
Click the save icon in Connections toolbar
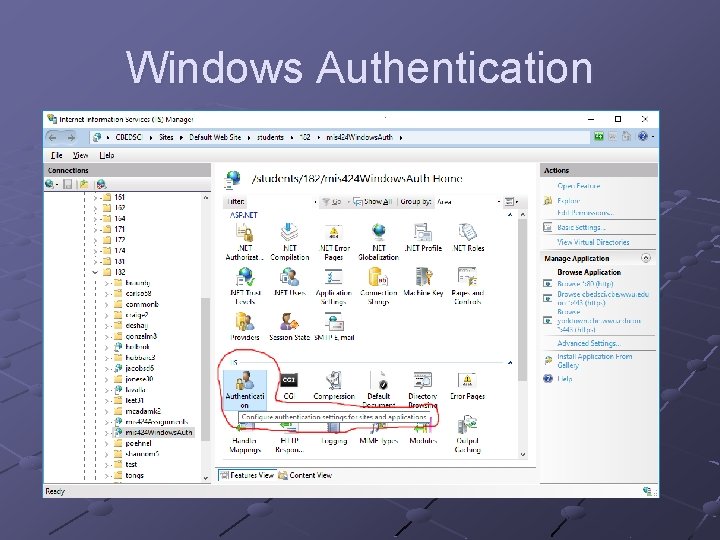[x=68, y=184]
